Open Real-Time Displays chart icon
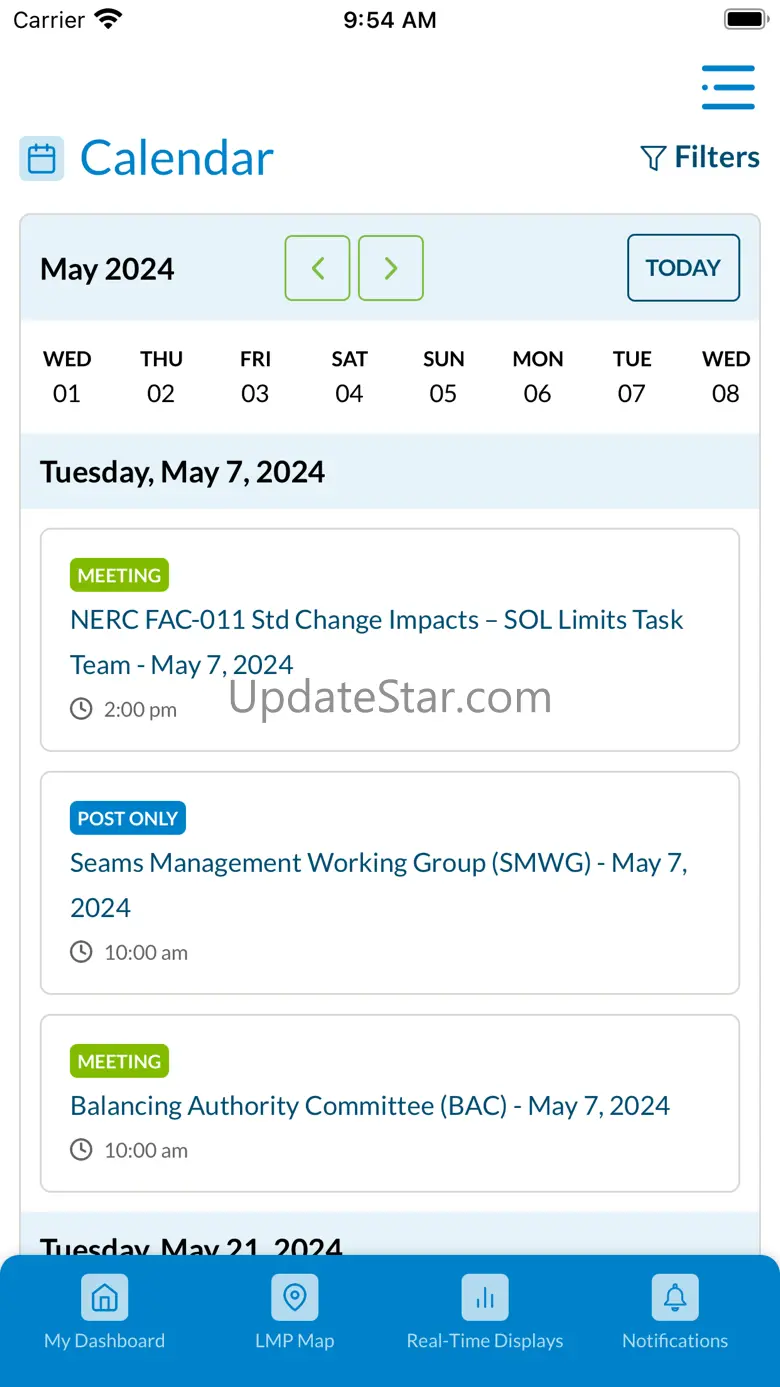Screen dimensions: 780x1387 485,1298
